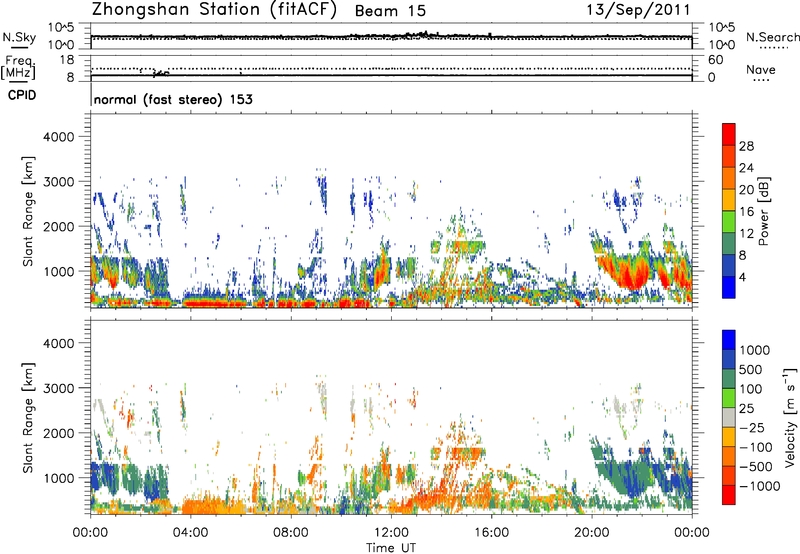Select the 'Velocity [m s-1]' colorbar title

tap(790, 417)
